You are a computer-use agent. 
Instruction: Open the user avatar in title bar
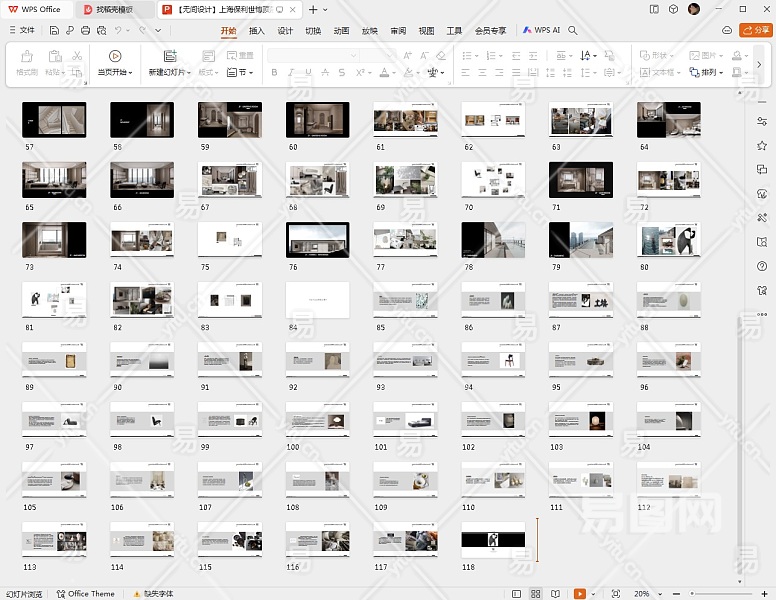(x=694, y=9)
